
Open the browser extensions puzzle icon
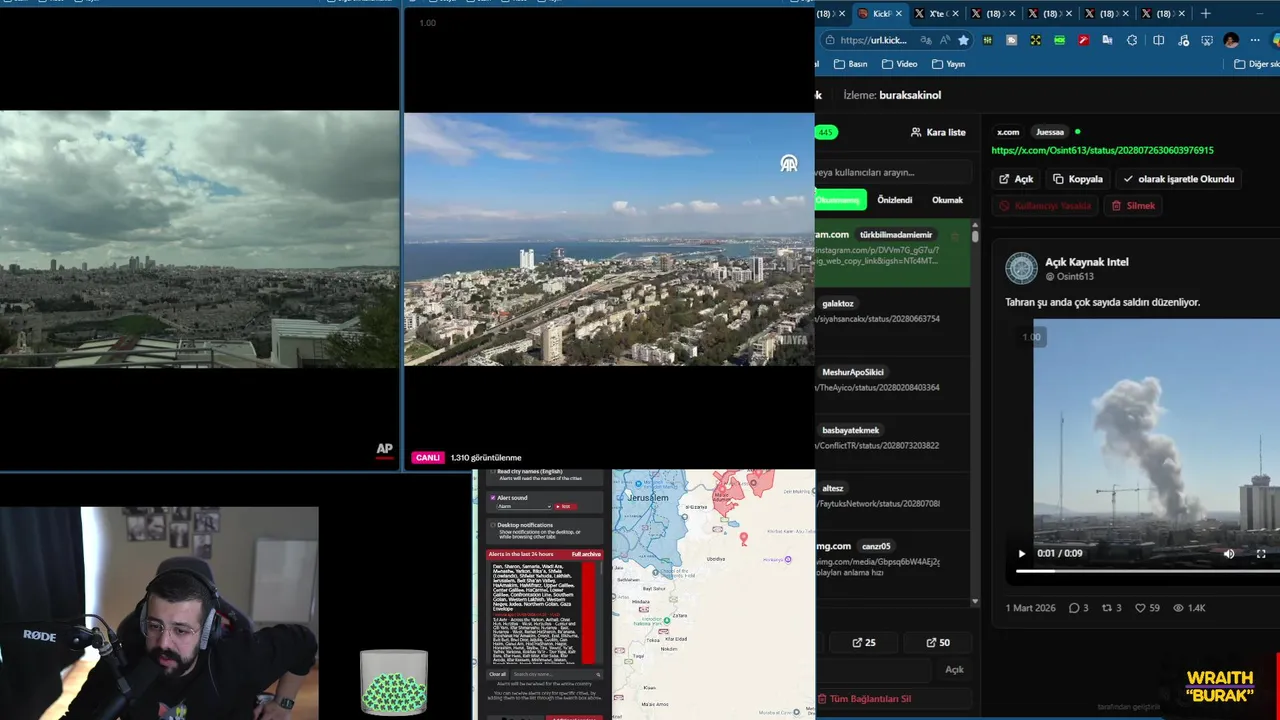pyautogui.click(x=1132, y=40)
